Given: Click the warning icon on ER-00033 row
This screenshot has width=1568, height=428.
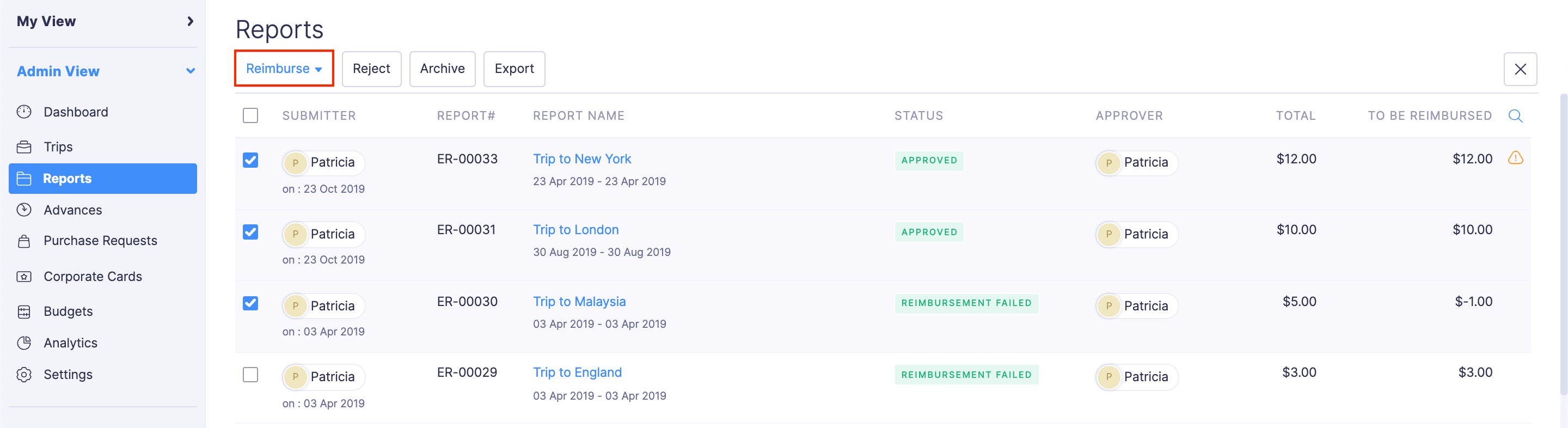Looking at the screenshot, I should [1515, 158].
